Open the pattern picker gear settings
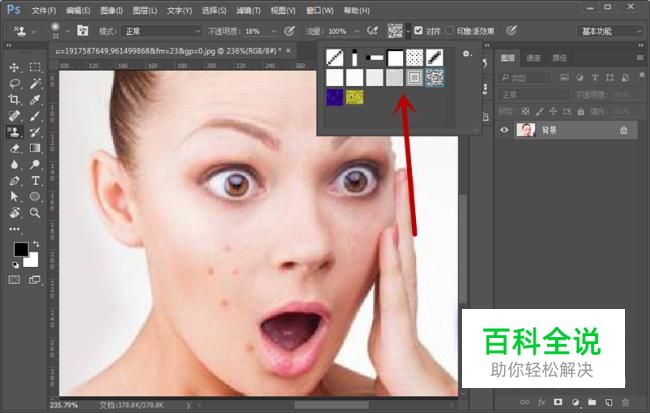 pos(466,53)
